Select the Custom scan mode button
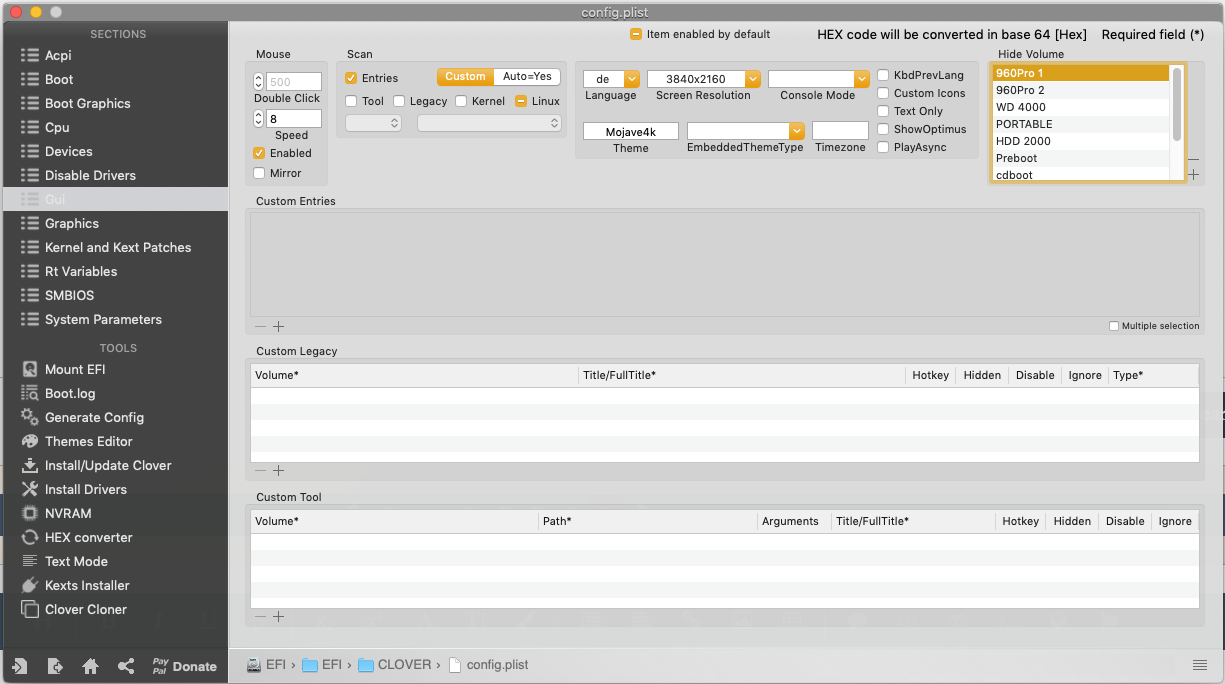 (465, 77)
